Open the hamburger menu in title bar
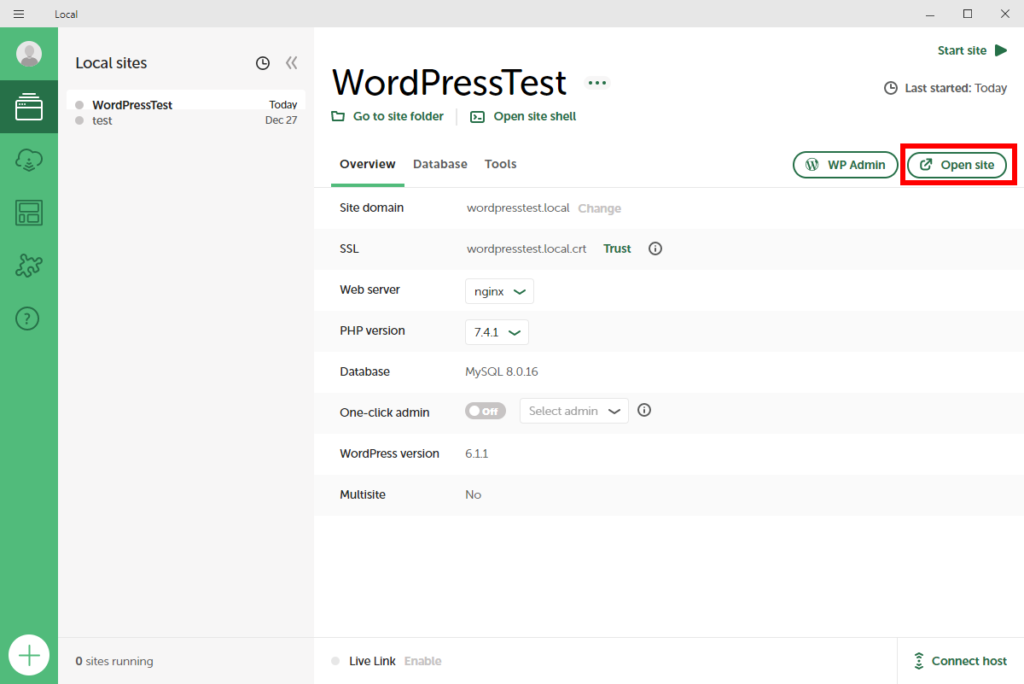1024x684 pixels. click(18, 14)
